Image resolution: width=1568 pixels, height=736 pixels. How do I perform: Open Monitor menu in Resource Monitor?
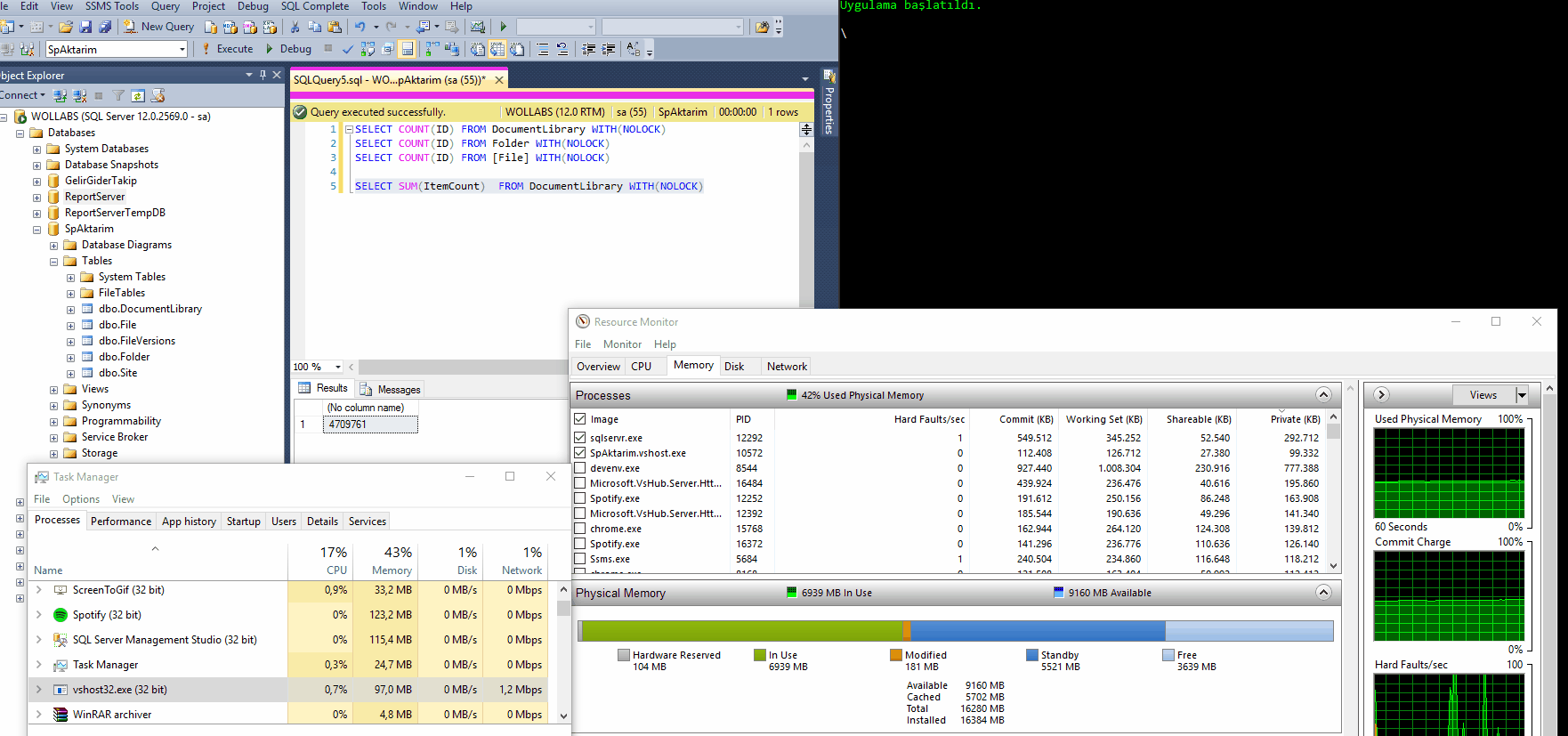(622, 344)
